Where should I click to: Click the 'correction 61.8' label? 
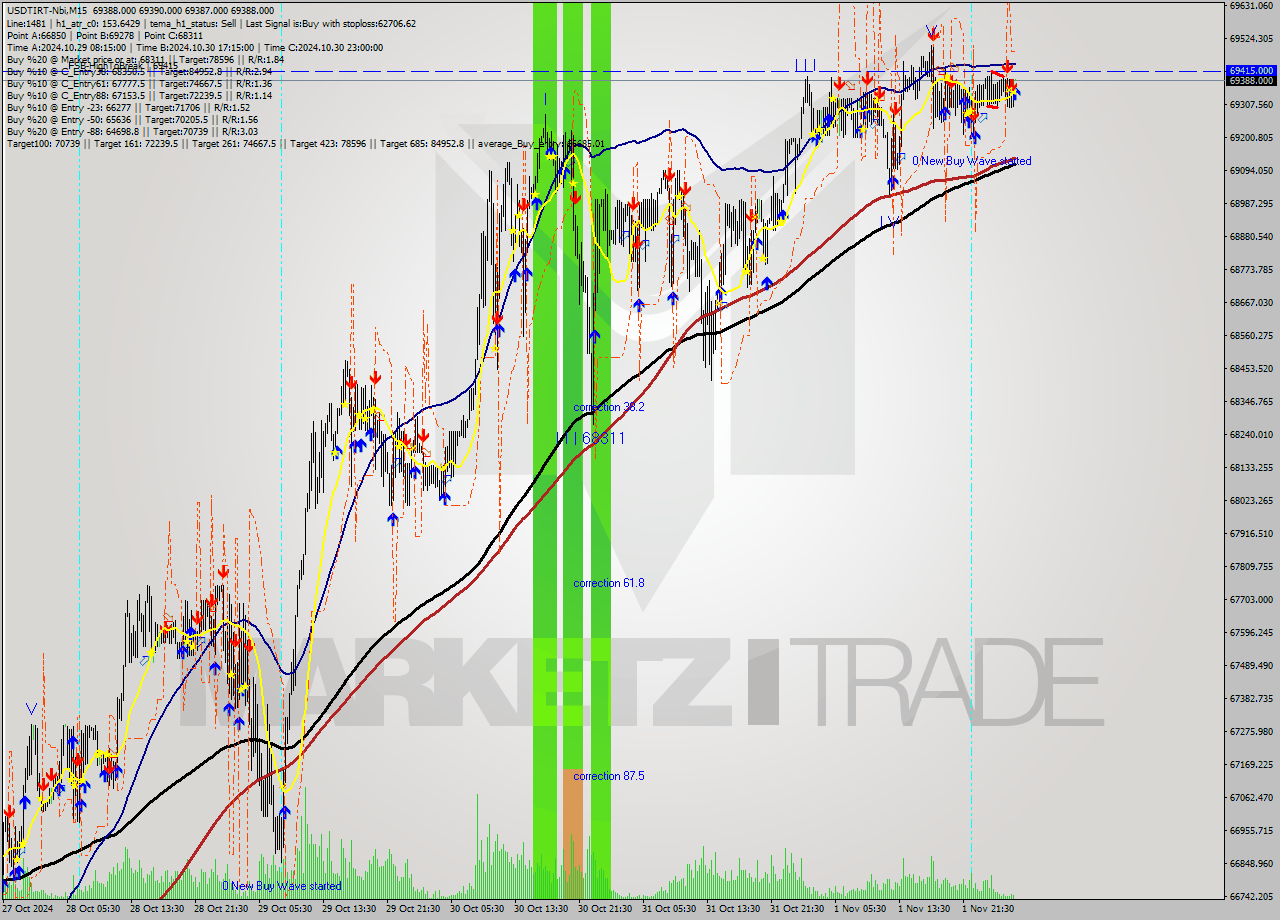608,583
